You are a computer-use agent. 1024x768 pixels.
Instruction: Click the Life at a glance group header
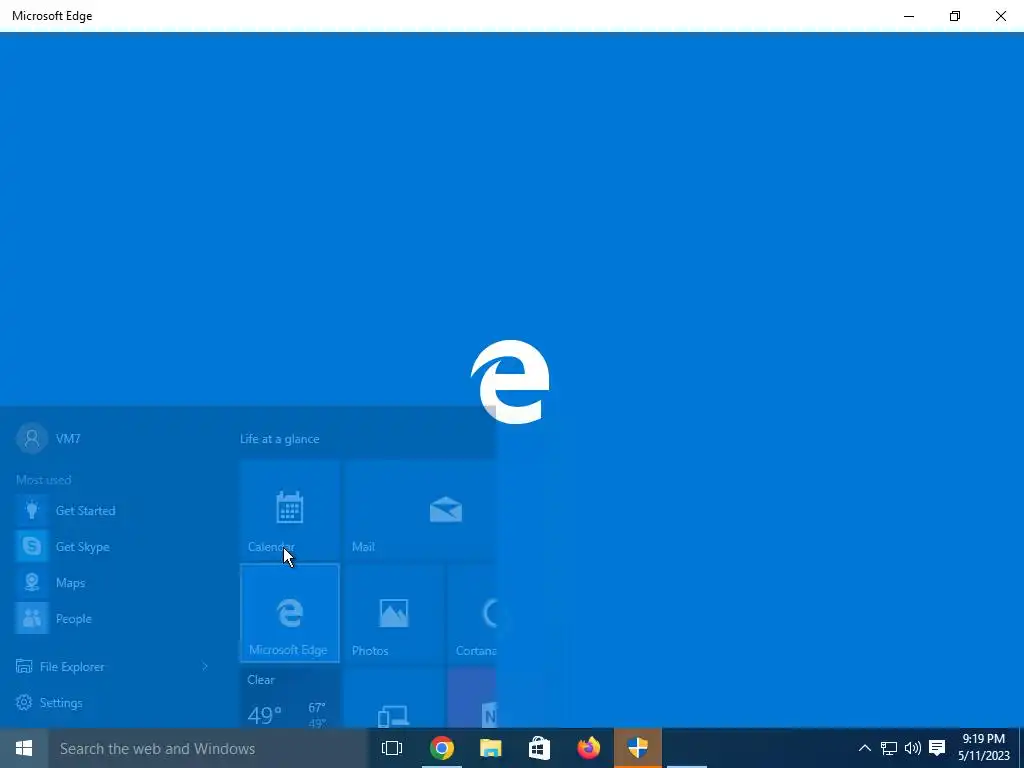280,439
